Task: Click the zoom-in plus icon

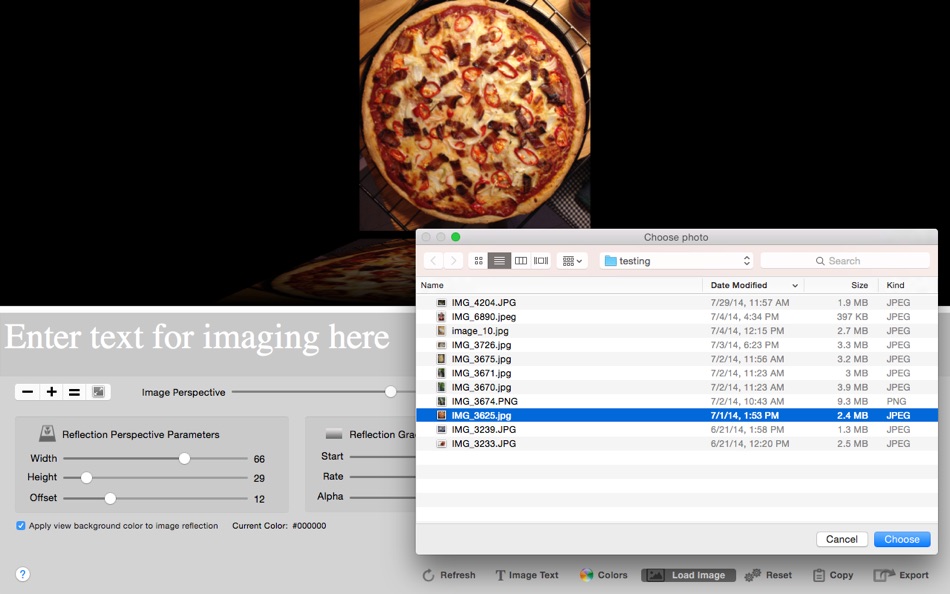Action: point(51,392)
